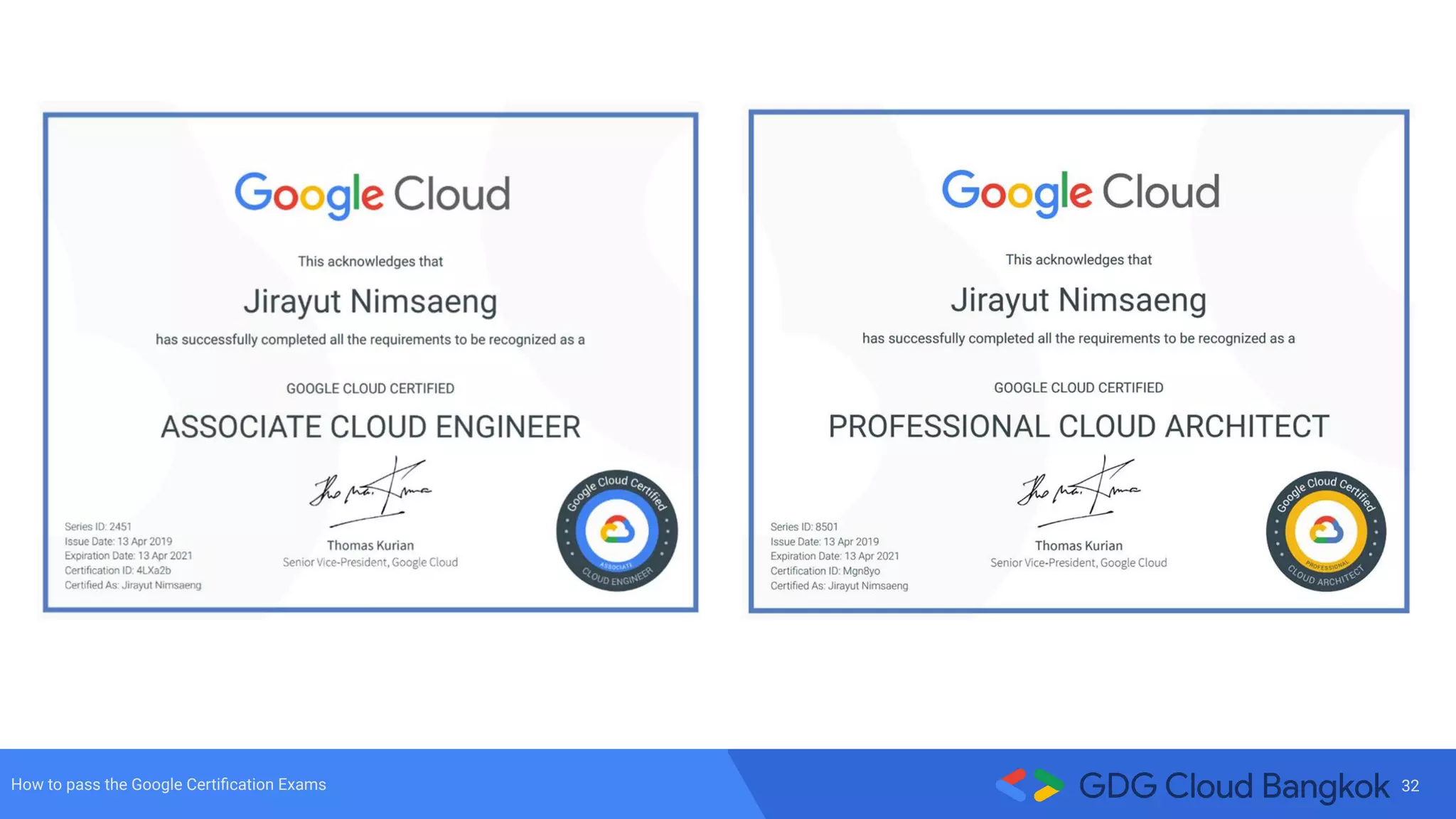Click 'Thomas Kurian' under right signature
Screen dimensions: 1456x819
[x=1078, y=545]
